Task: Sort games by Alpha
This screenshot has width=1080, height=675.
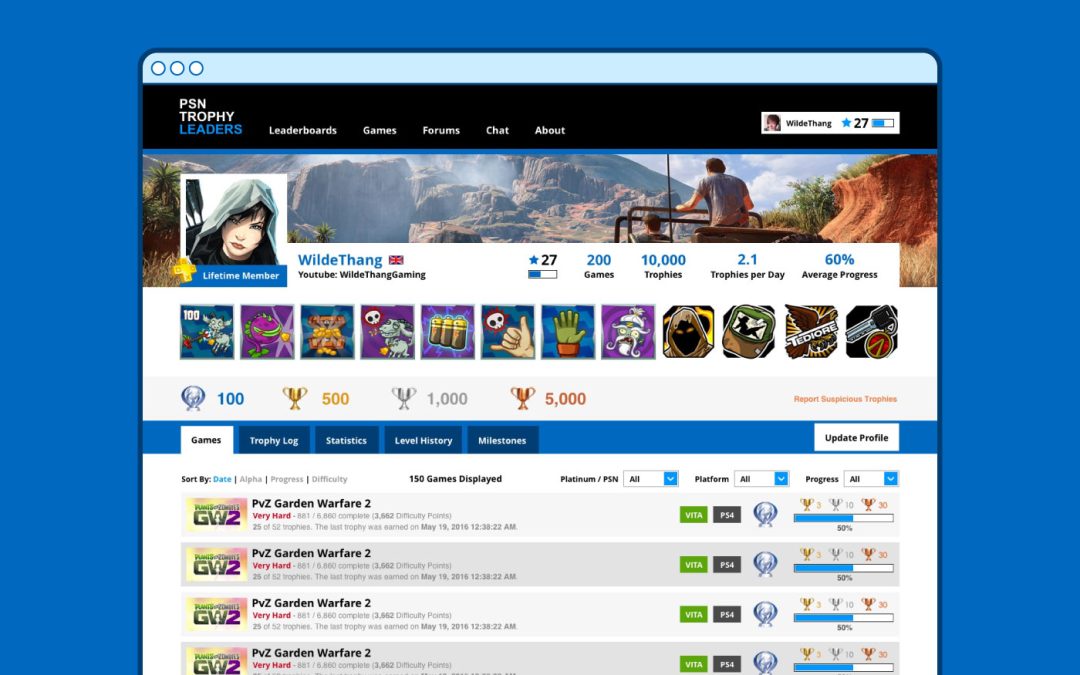Action: (251, 479)
